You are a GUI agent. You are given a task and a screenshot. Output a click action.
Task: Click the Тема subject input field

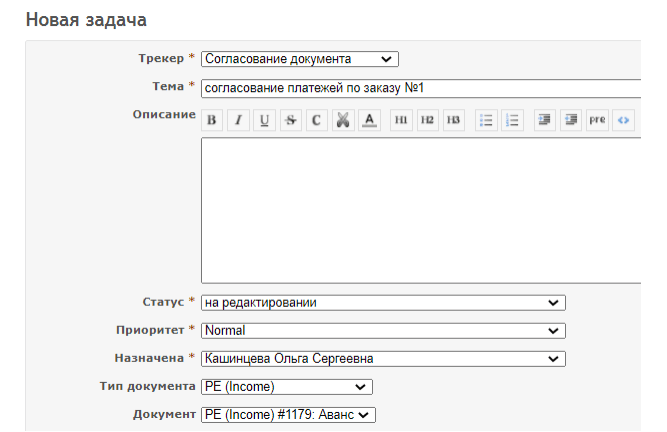[x=420, y=88]
